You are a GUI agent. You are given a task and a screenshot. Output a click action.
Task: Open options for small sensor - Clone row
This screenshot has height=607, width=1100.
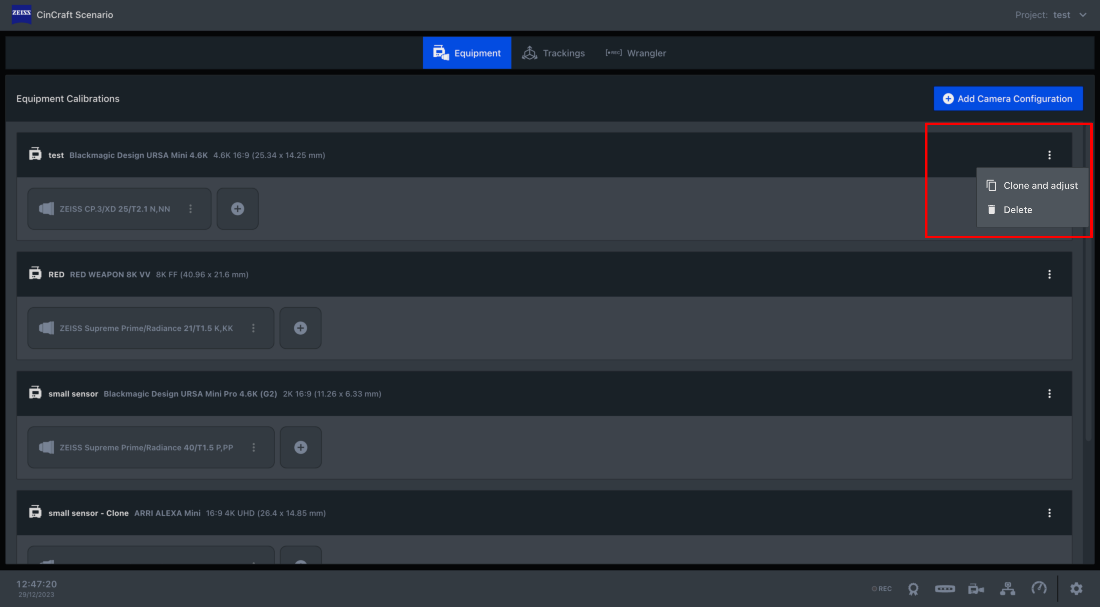[x=1049, y=513]
